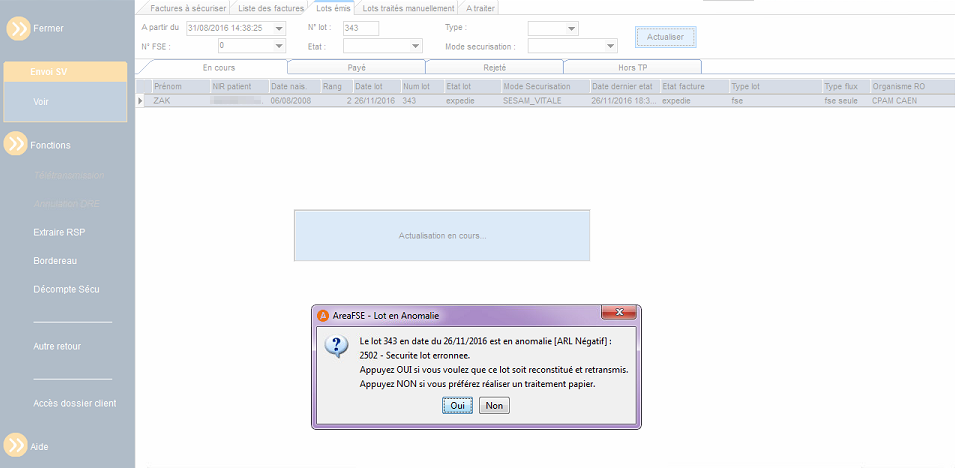Screen dimensions: 955x468
Task: Confirm with the Oui button
Action: pos(457,405)
